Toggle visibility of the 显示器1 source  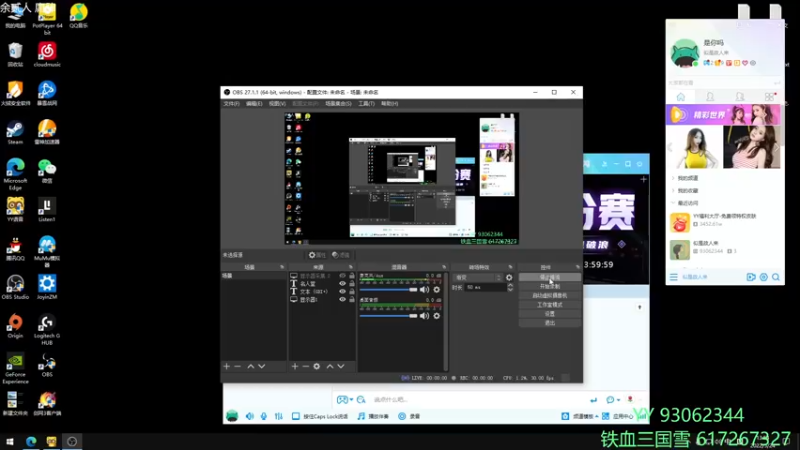click(x=342, y=299)
